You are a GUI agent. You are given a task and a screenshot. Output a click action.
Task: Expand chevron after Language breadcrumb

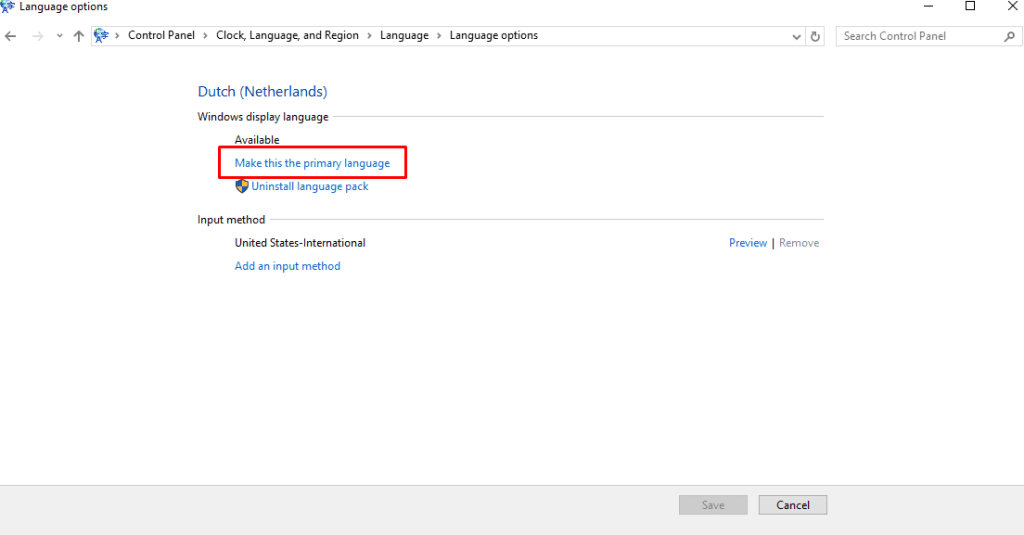pyautogui.click(x=439, y=36)
